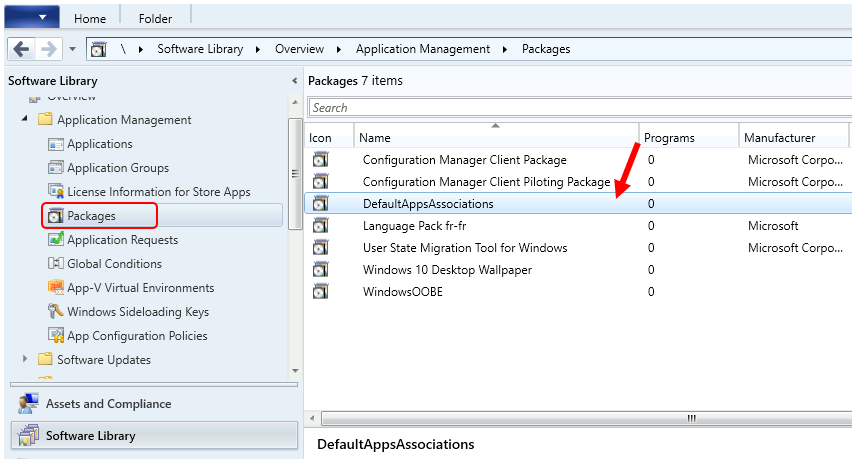
Task: Open the blue application menu dropdown
Action: click(32, 17)
